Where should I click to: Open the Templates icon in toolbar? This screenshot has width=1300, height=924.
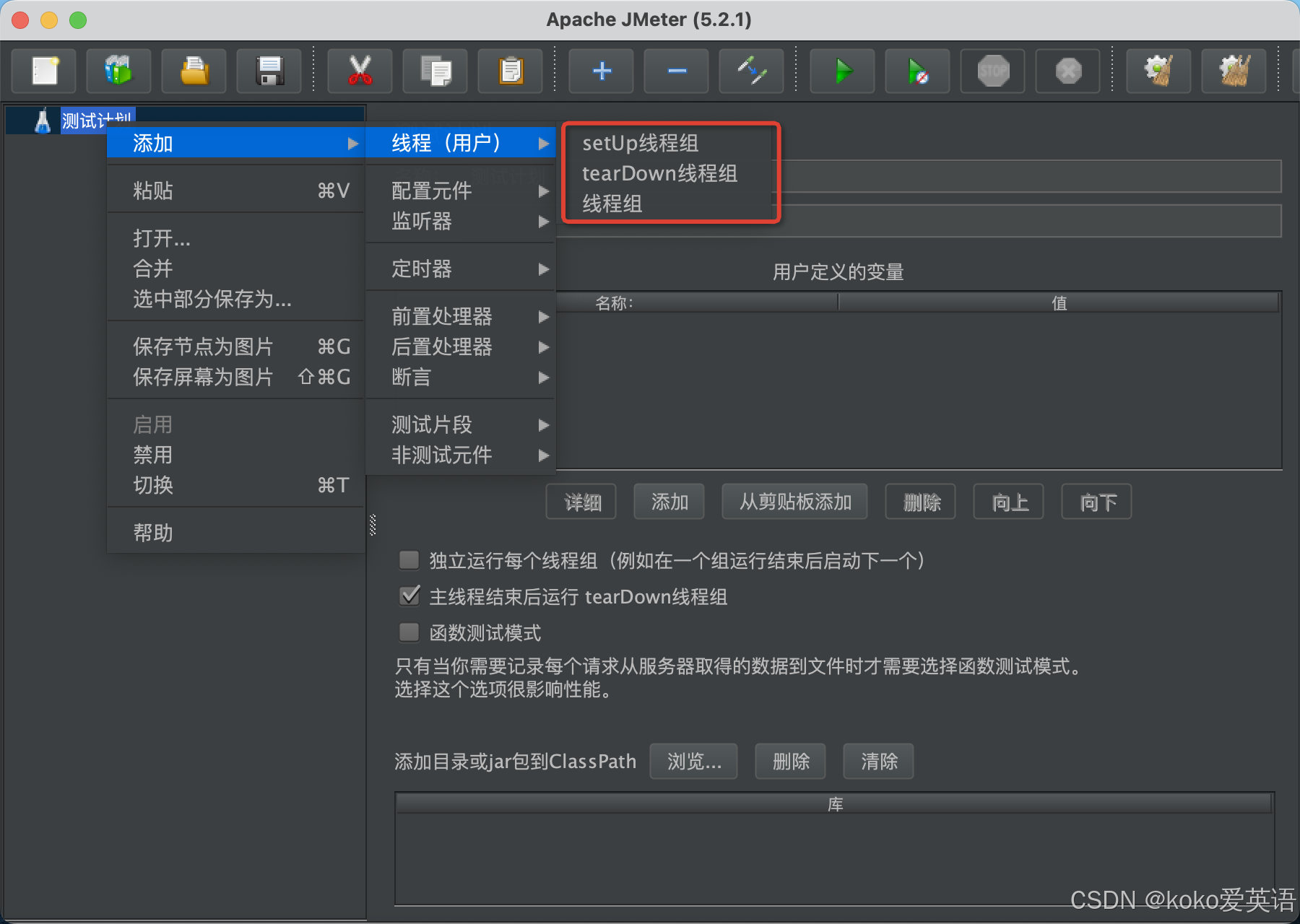[118, 71]
